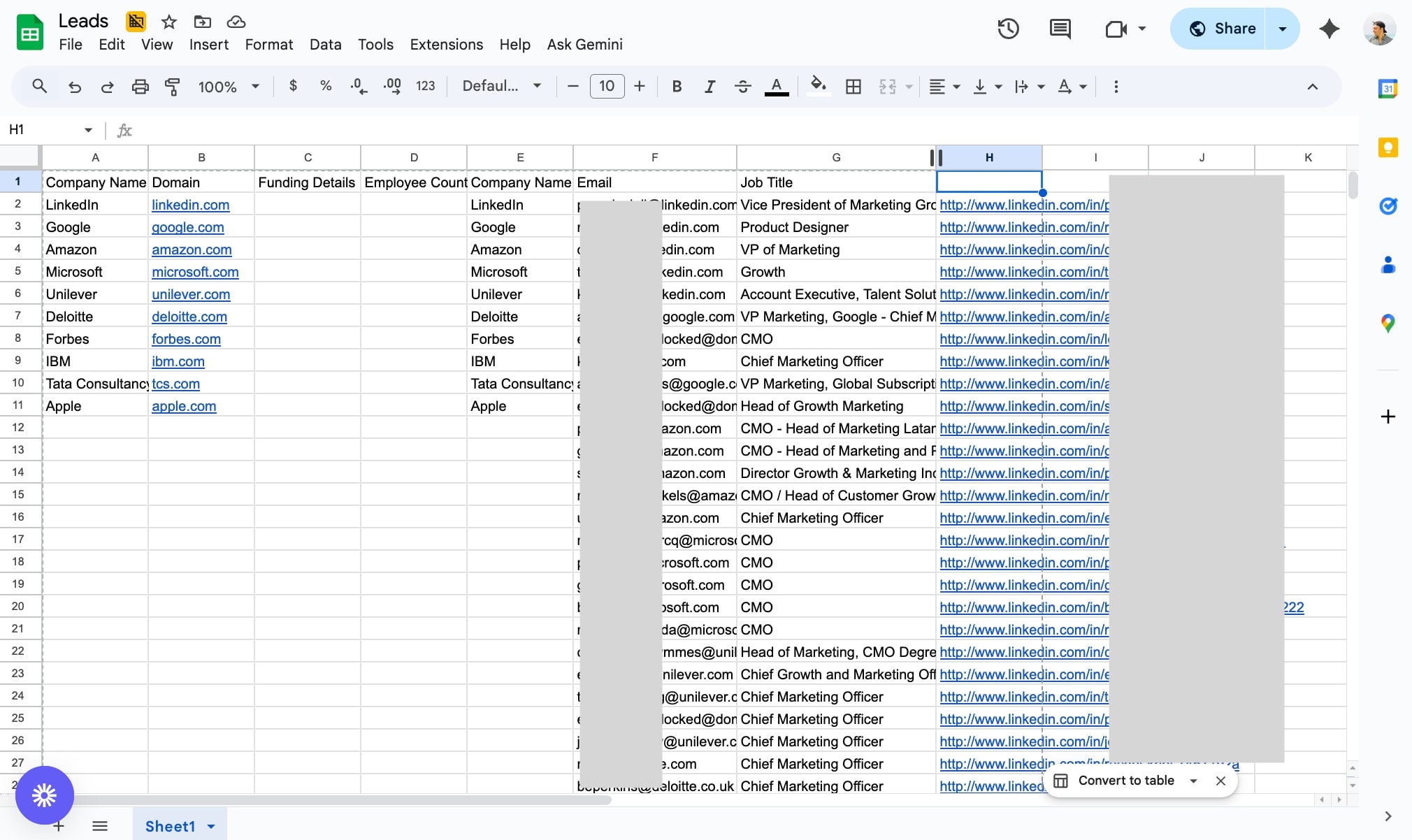This screenshot has height=840, width=1412.
Task: Undo the last action
Action: coord(75,87)
